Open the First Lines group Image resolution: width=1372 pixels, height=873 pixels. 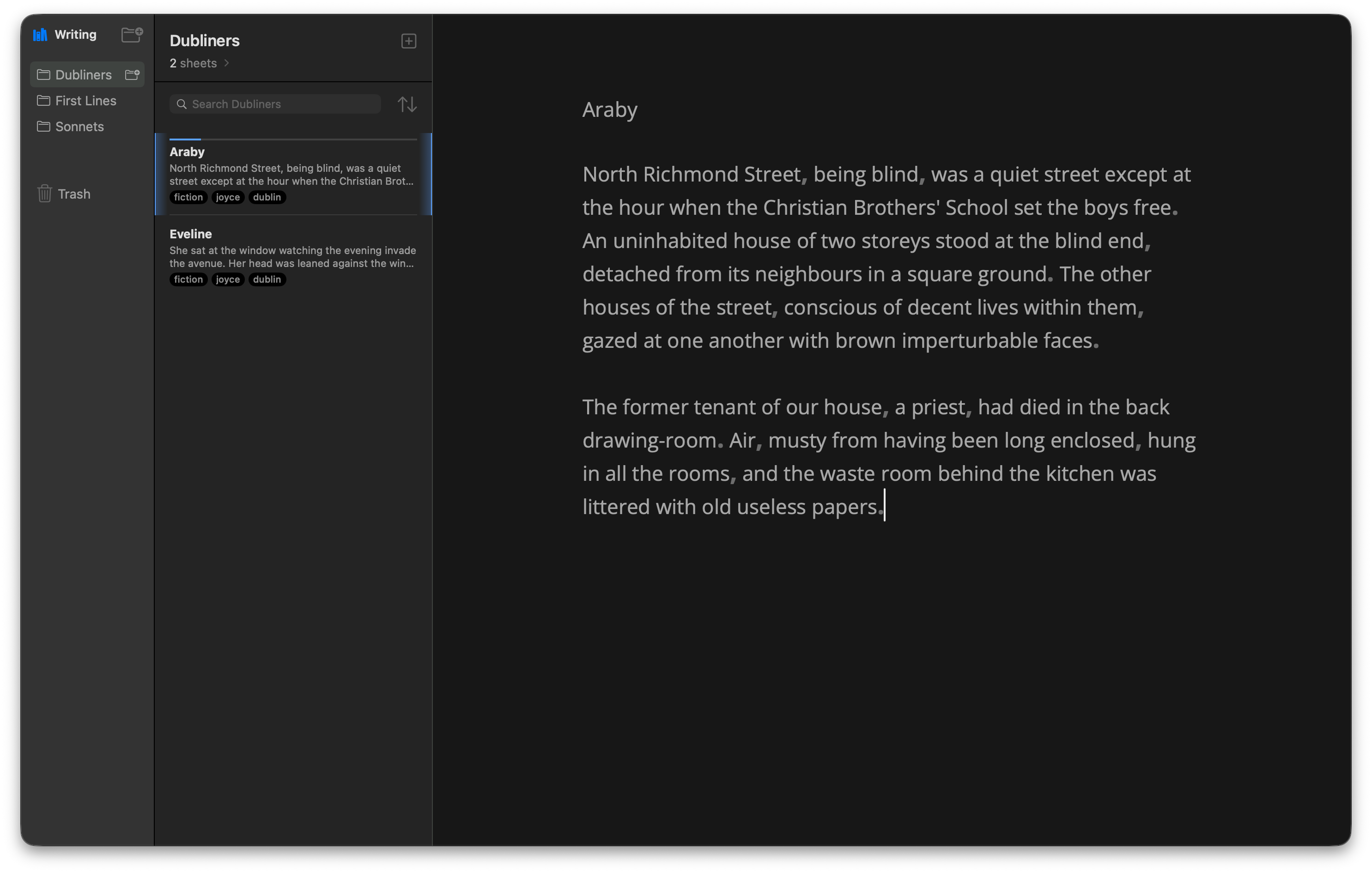tap(87, 101)
